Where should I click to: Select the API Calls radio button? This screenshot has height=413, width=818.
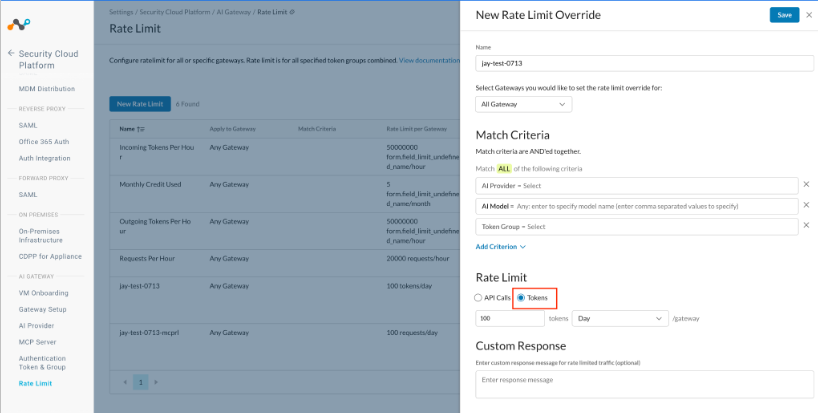point(478,298)
